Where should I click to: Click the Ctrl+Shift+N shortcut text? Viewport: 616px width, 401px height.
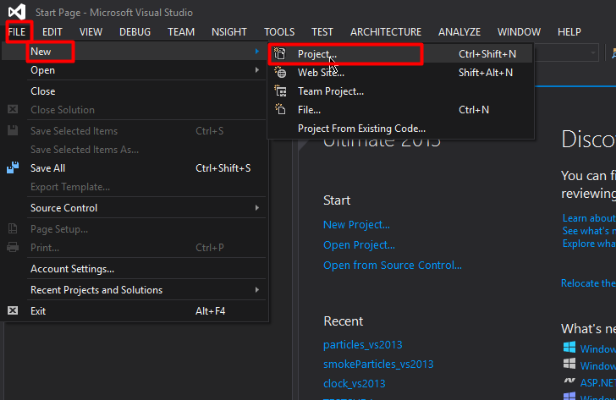[487, 54]
